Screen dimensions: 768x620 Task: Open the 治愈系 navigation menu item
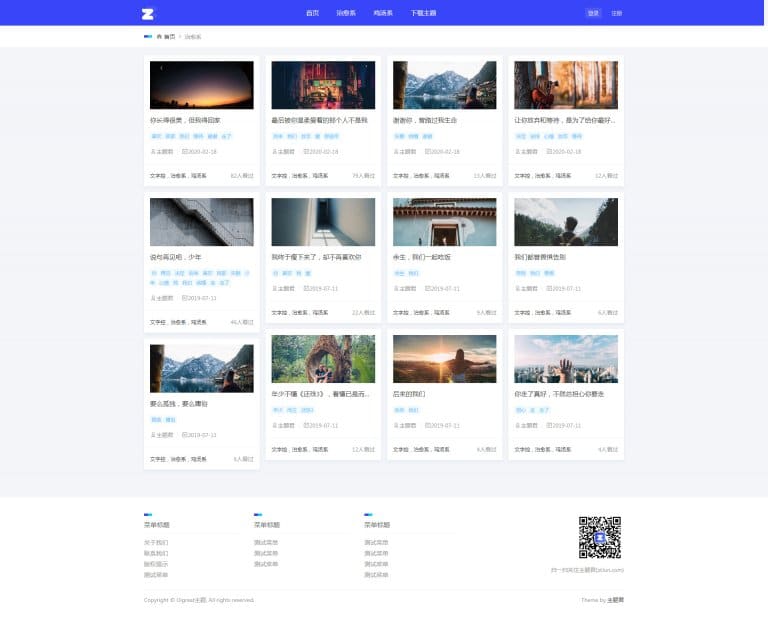tap(345, 13)
